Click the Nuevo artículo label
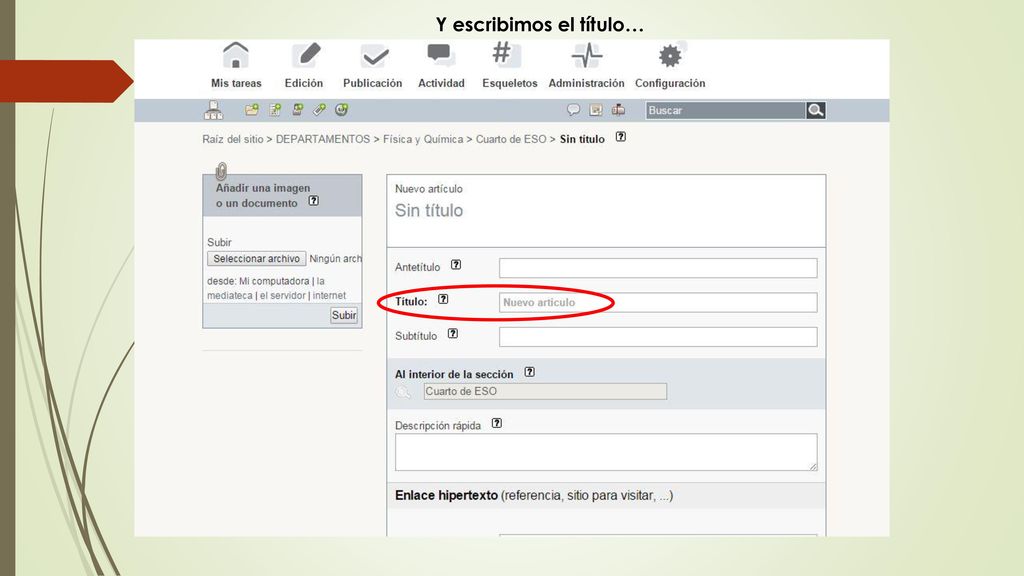1024x576 pixels. (428, 189)
